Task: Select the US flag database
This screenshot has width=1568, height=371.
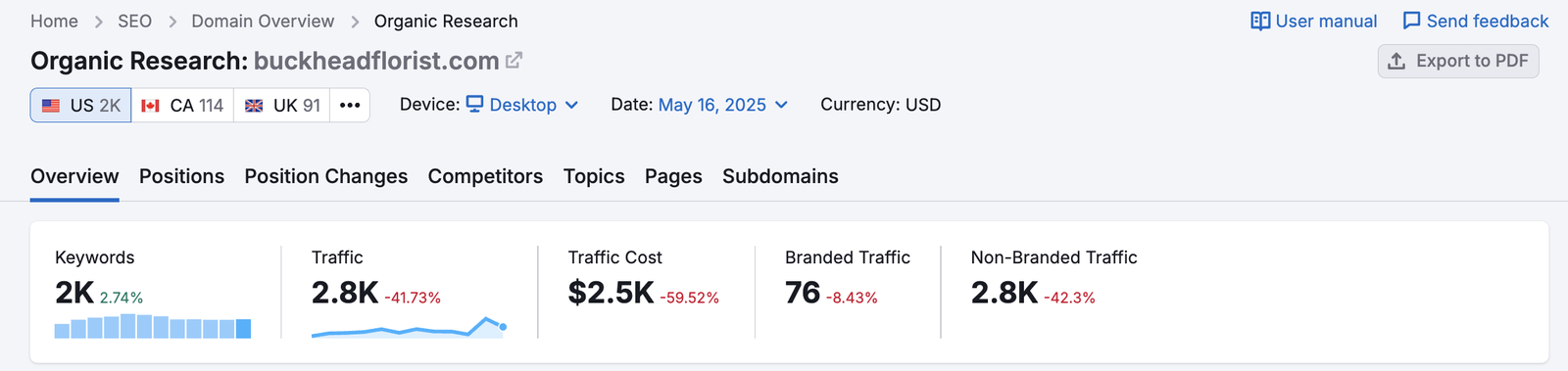Action: [81, 105]
